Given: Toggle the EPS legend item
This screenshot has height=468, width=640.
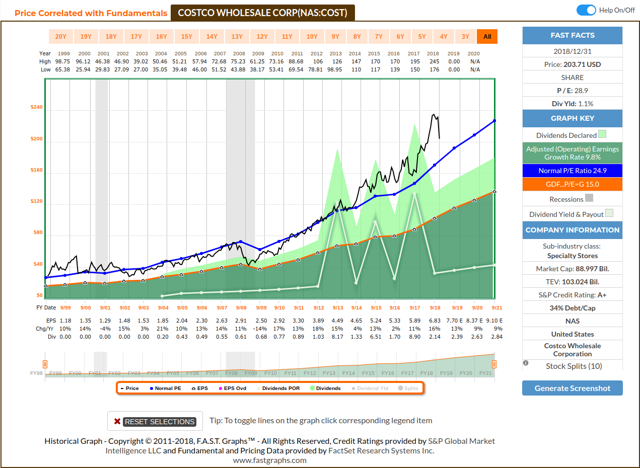Looking at the screenshot, I should click(200, 388).
